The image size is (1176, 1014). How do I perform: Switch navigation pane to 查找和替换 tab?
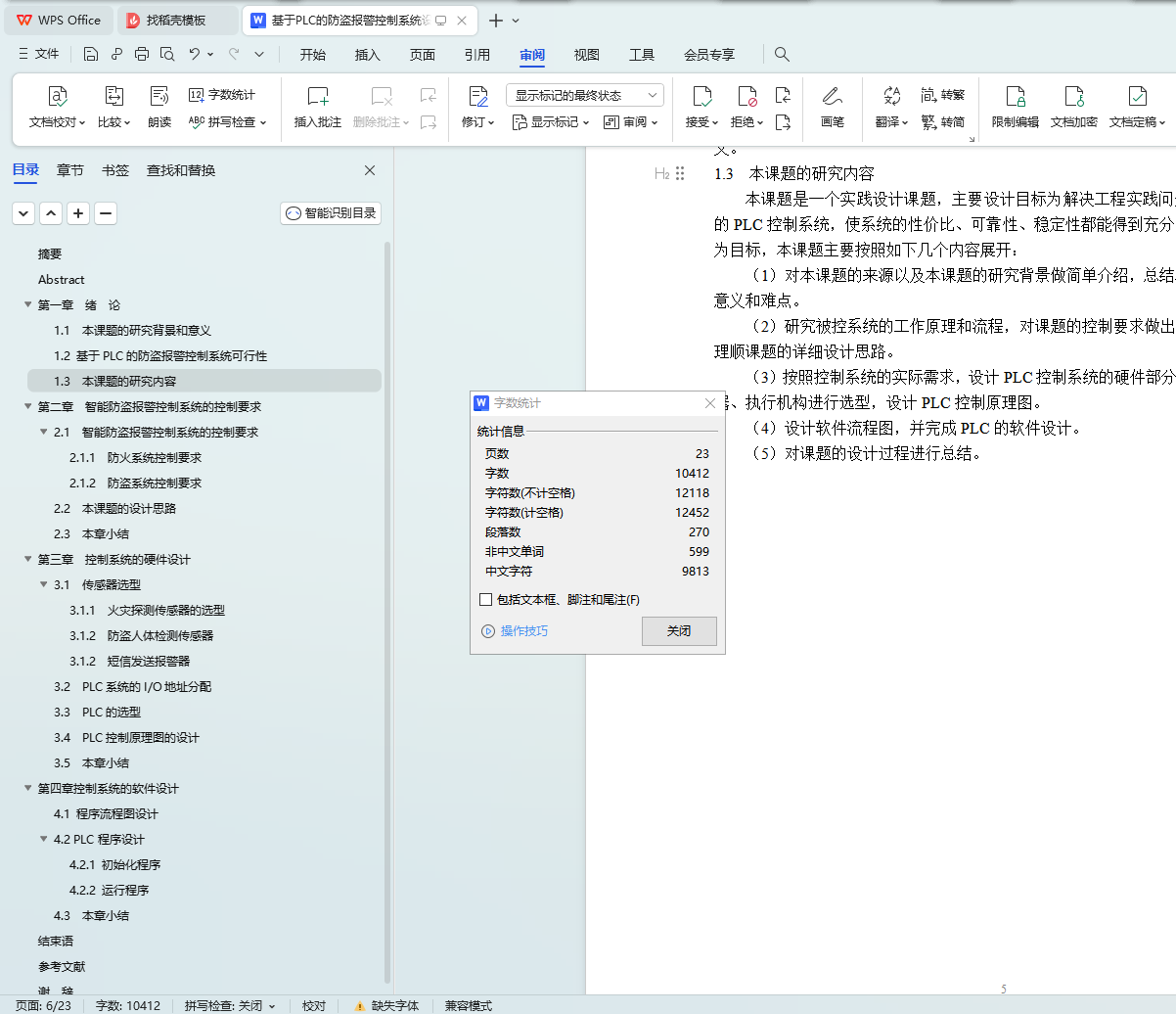(x=181, y=170)
